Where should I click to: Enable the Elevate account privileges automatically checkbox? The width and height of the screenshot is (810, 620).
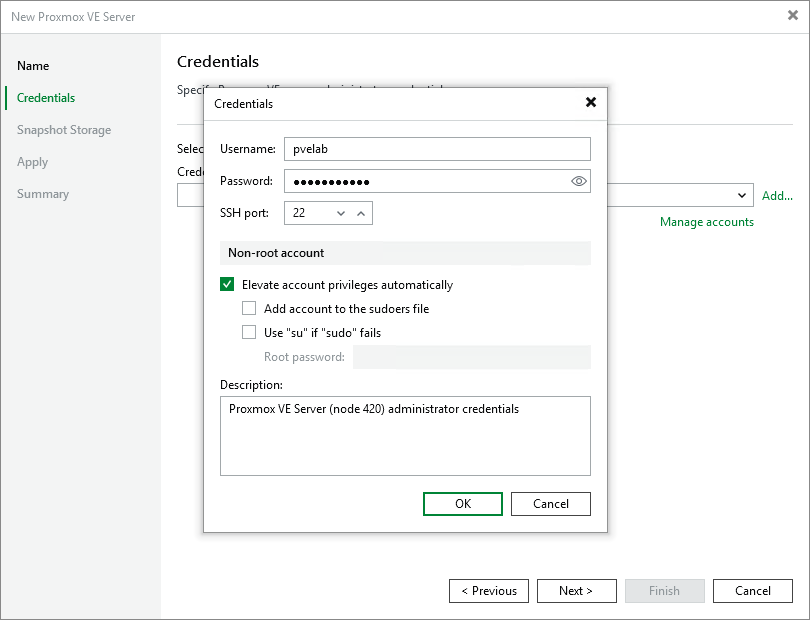pos(227,285)
